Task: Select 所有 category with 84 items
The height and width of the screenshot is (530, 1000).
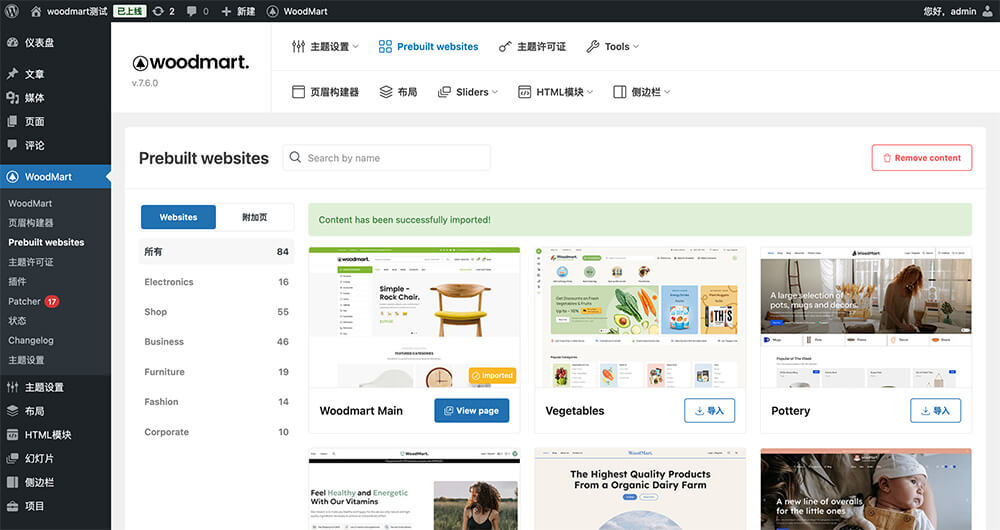Action: (216, 251)
